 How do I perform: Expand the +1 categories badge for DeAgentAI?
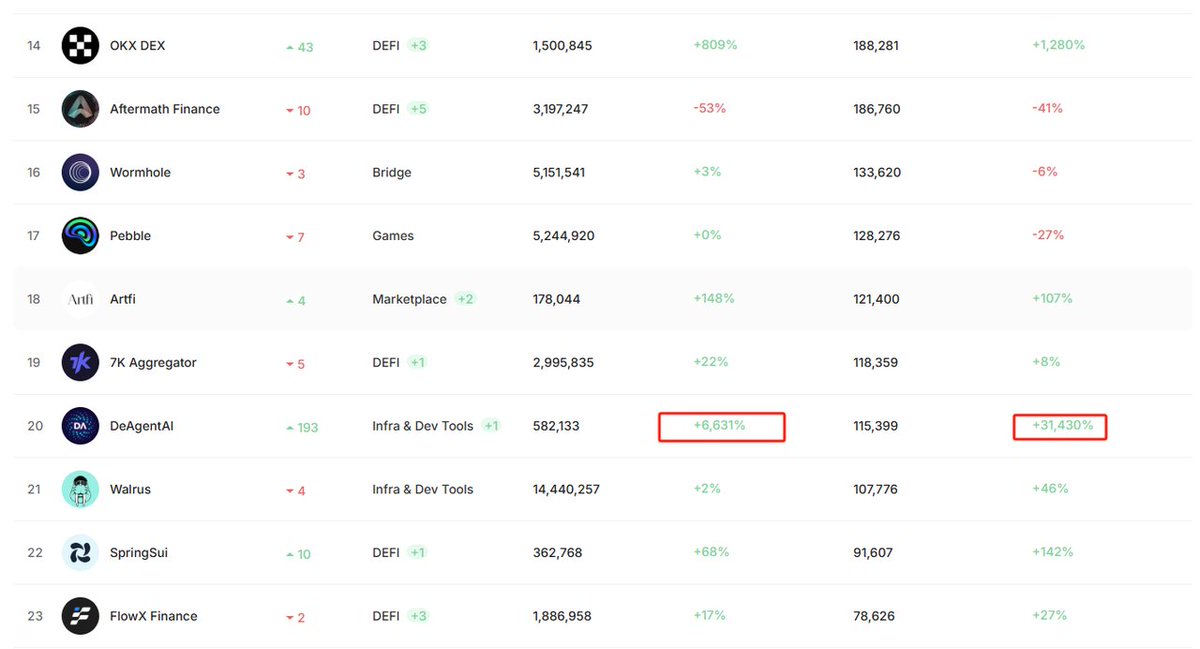pos(491,426)
